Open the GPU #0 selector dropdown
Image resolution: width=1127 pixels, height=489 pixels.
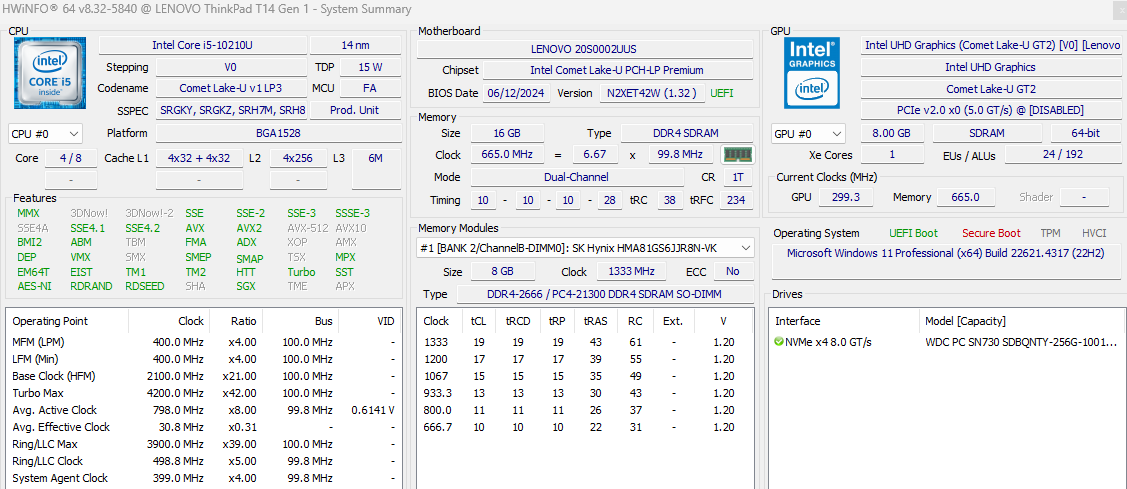coord(808,134)
